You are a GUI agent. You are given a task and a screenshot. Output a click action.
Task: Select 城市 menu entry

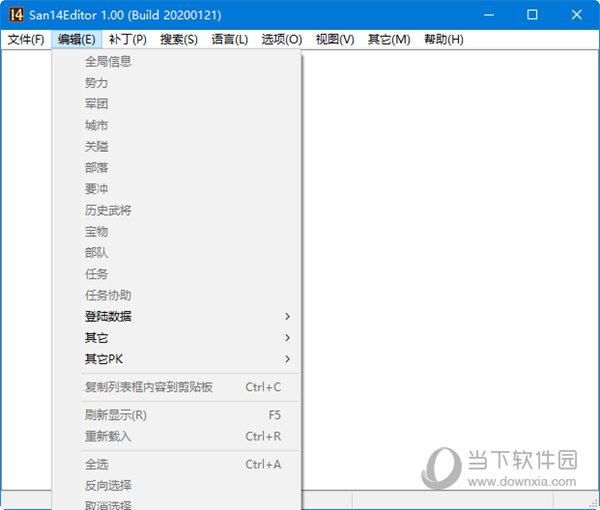tap(176, 125)
